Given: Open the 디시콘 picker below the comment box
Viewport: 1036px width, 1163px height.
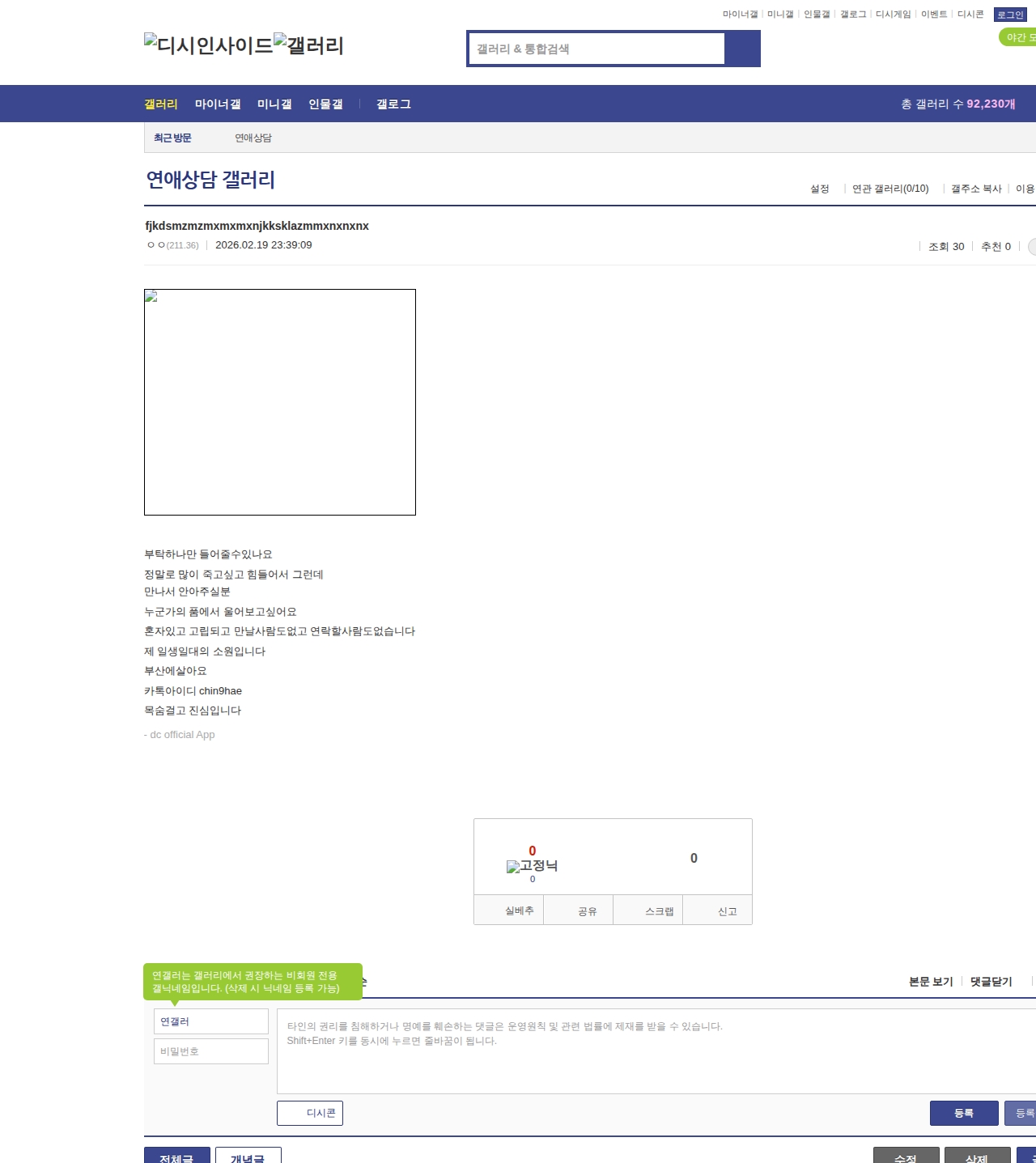Looking at the screenshot, I should pos(310,1114).
